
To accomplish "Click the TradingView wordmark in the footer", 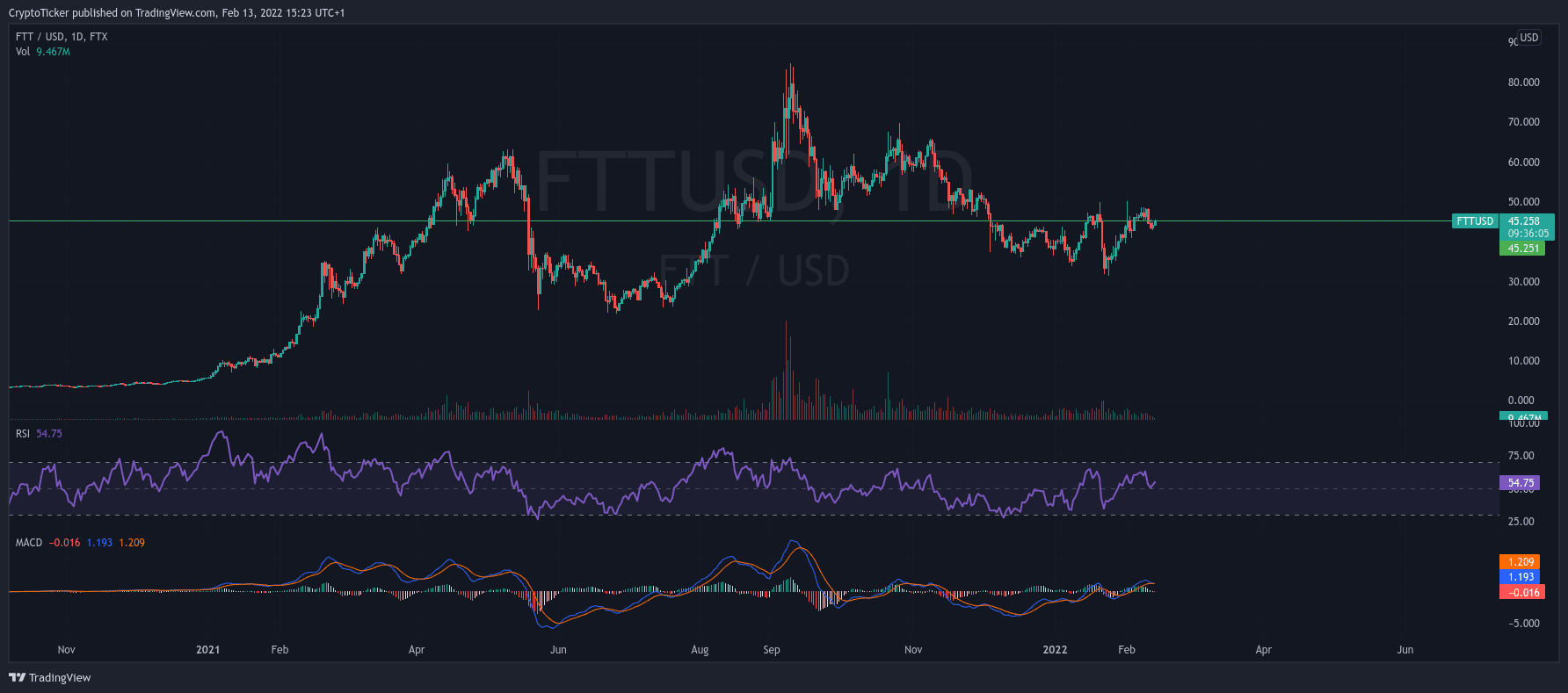I will point(60,678).
